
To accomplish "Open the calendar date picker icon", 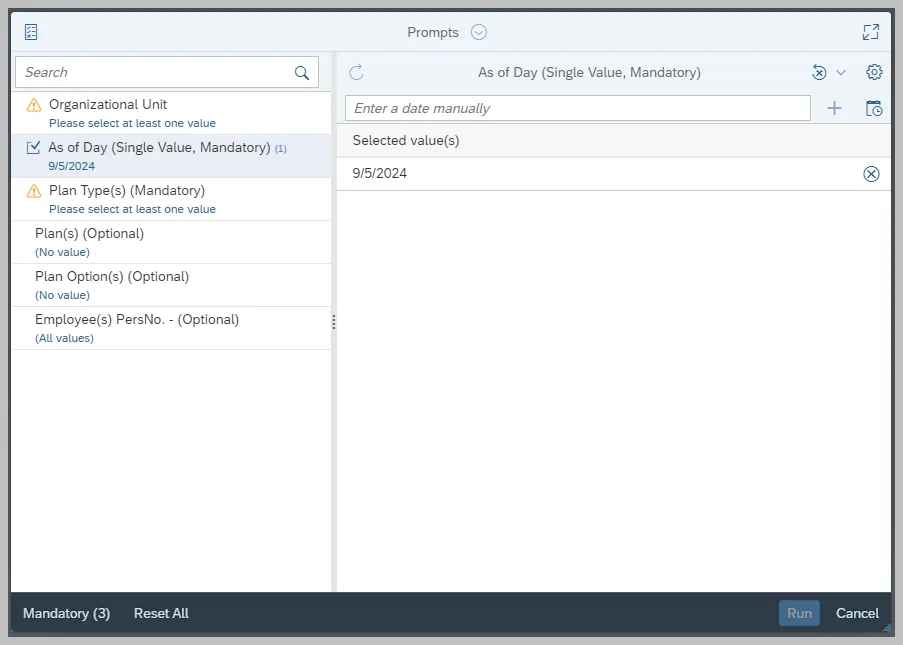I will (874, 108).
